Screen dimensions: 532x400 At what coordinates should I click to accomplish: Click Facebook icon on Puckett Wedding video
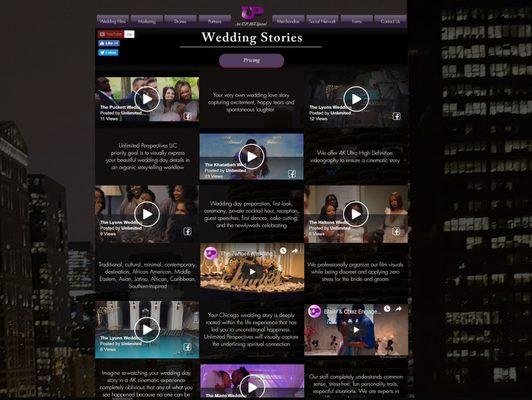[187, 116]
